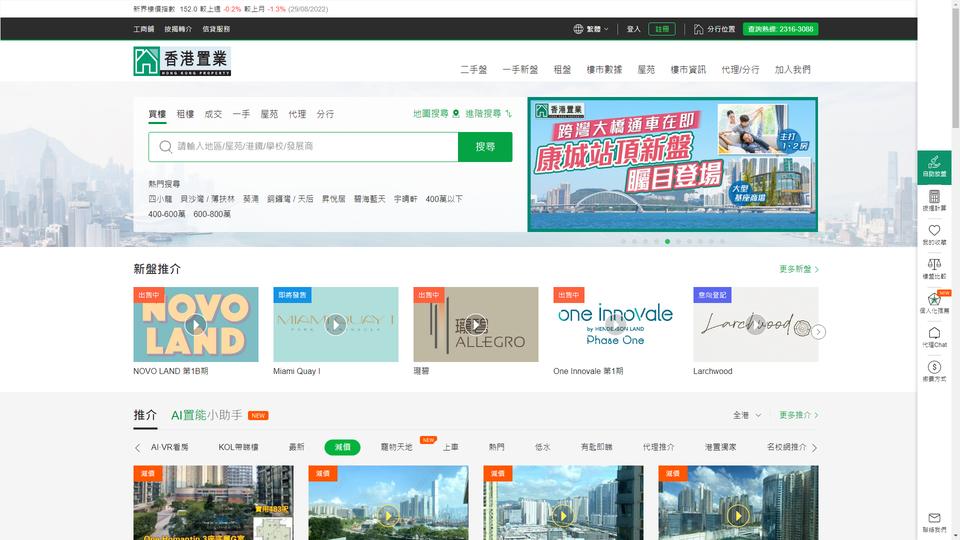Play the Larchwood video
This screenshot has width=960, height=540.
coord(756,324)
